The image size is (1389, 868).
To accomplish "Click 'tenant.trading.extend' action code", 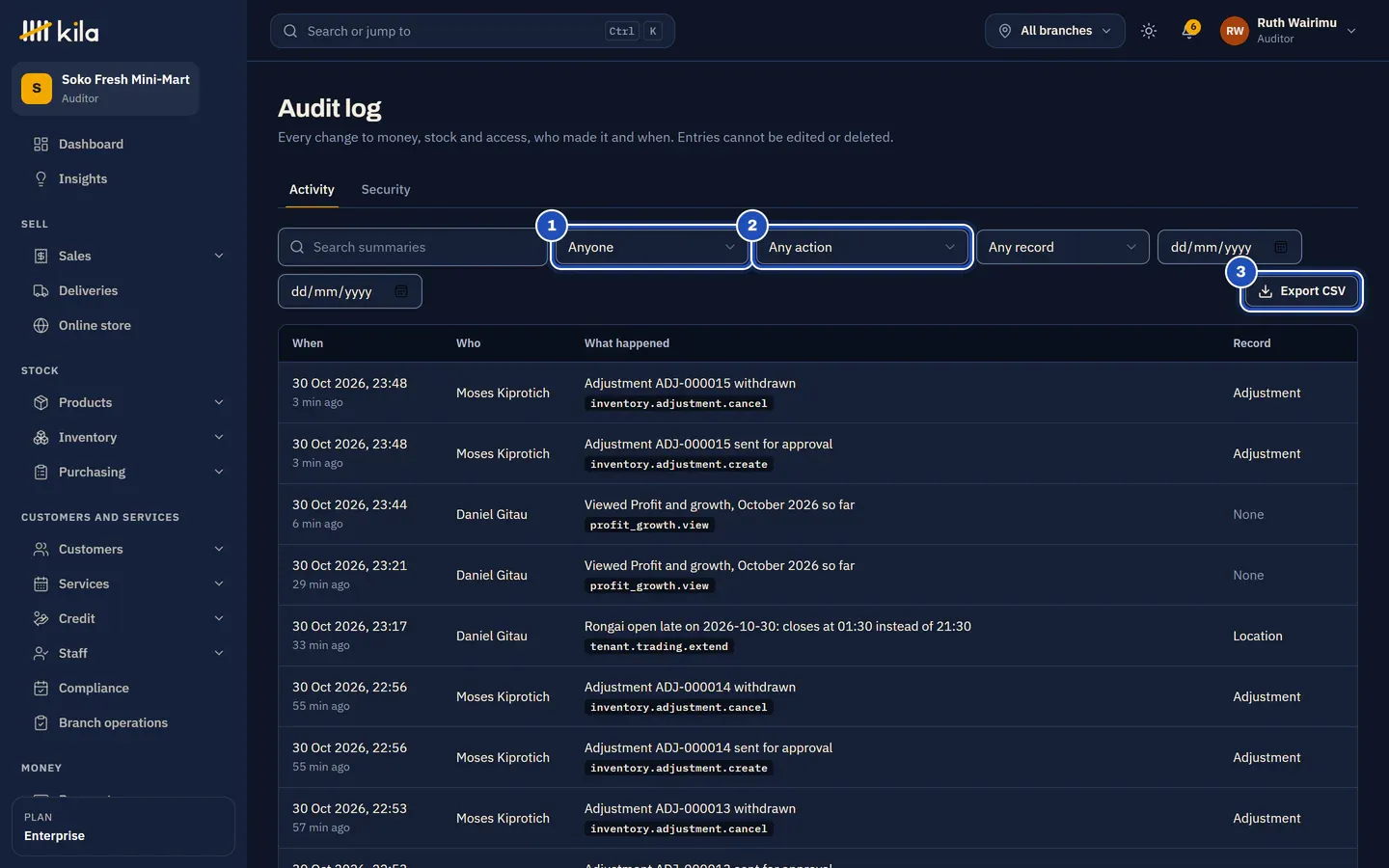I will pos(659,647).
